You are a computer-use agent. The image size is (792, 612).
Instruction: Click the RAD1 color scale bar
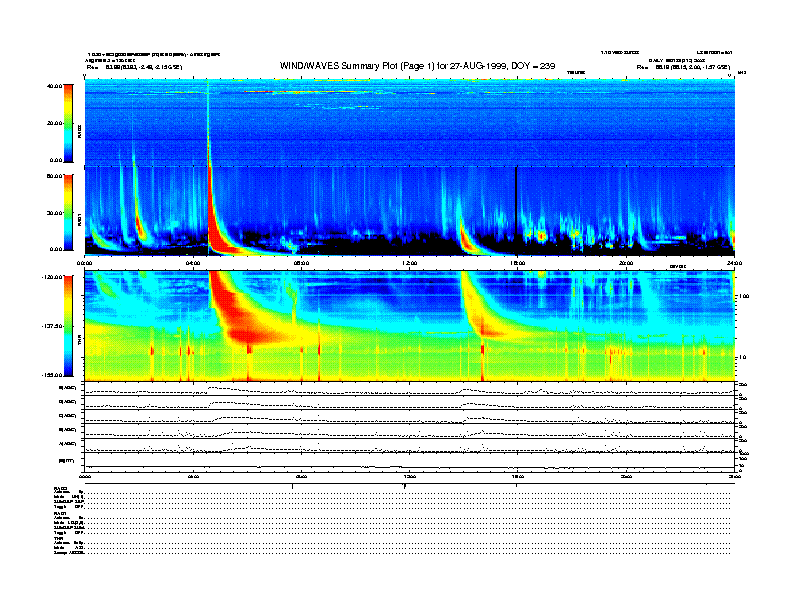pyautogui.click(x=68, y=212)
